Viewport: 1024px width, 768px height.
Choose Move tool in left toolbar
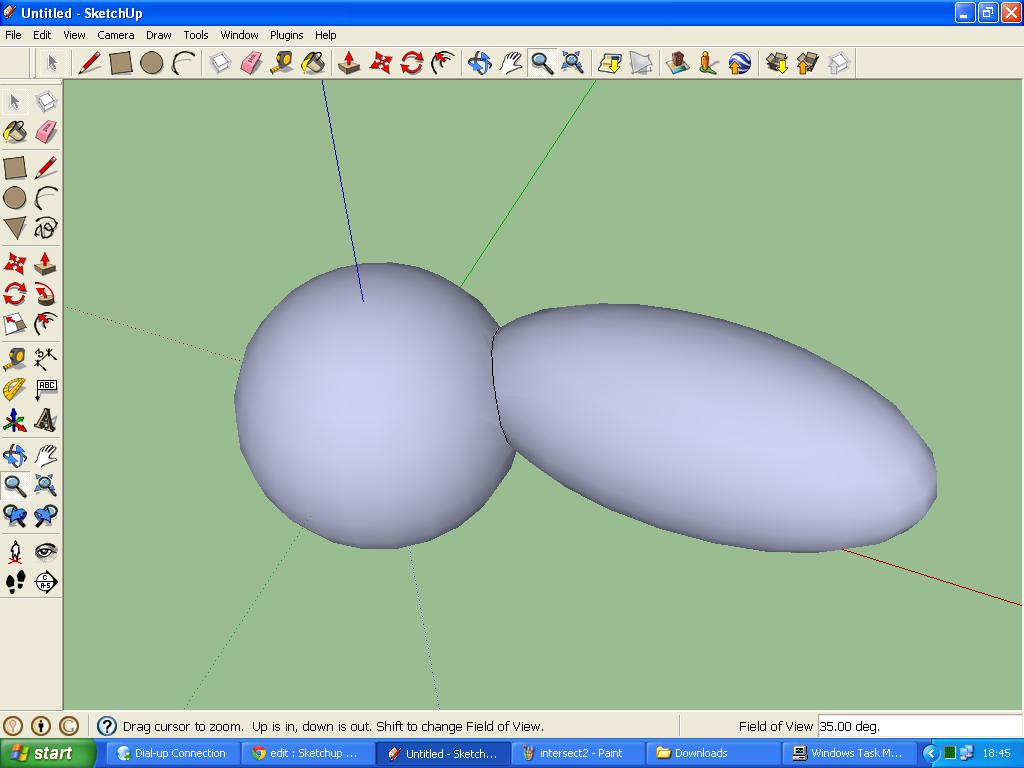click(x=14, y=263)
